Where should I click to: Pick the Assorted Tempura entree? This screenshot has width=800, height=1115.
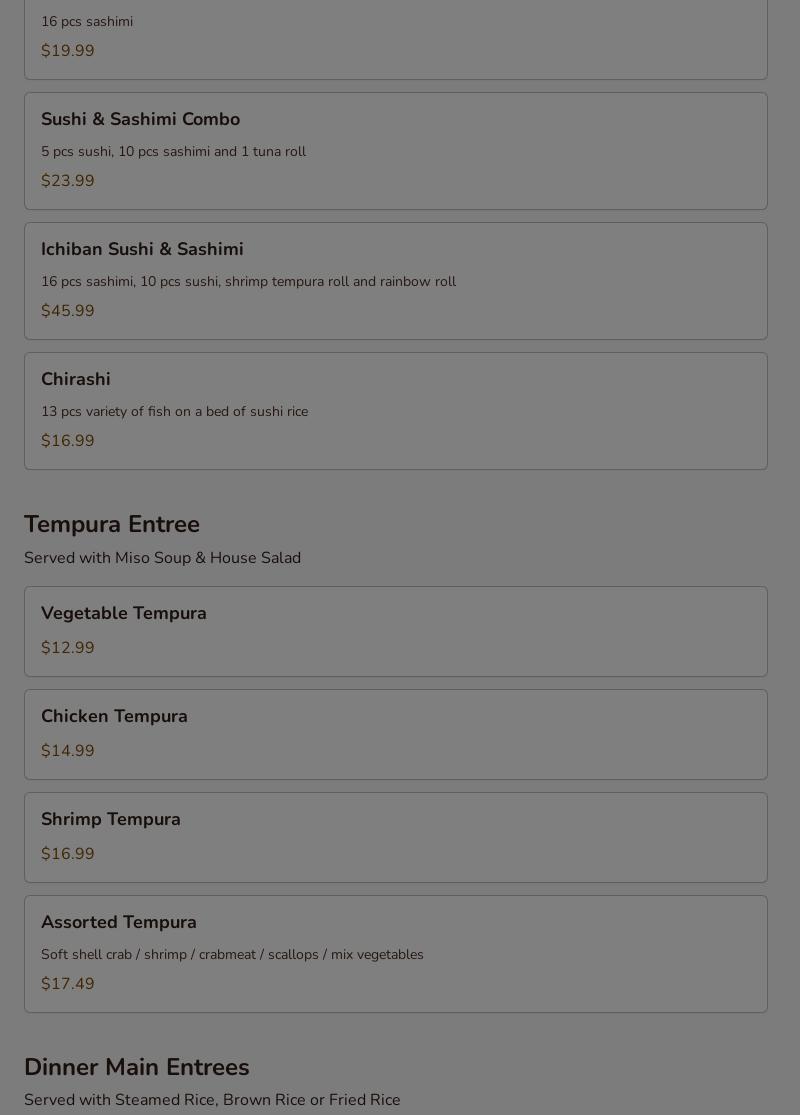(x=119, y=923)
